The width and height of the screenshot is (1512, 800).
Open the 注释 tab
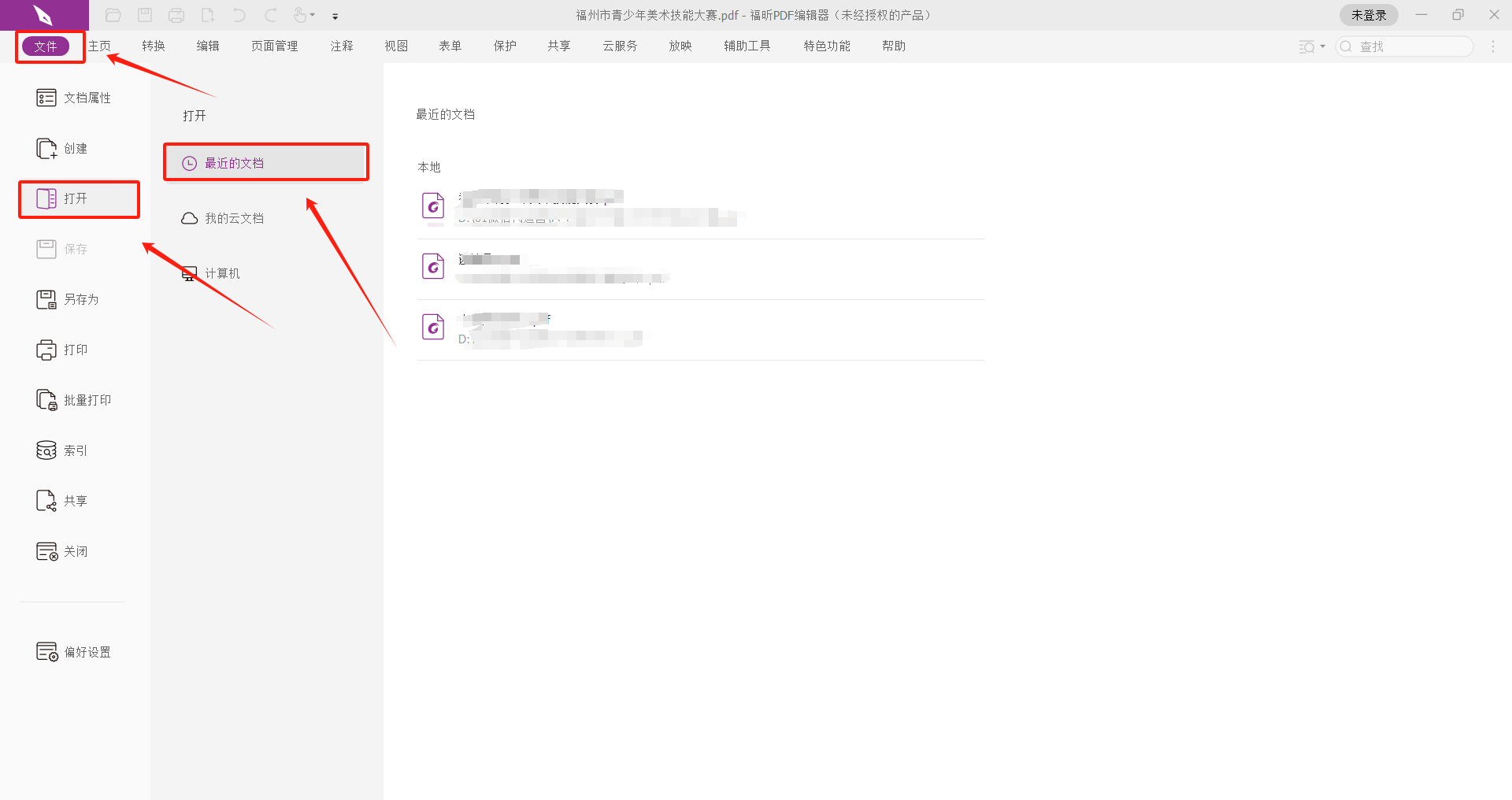click(342, 46)
